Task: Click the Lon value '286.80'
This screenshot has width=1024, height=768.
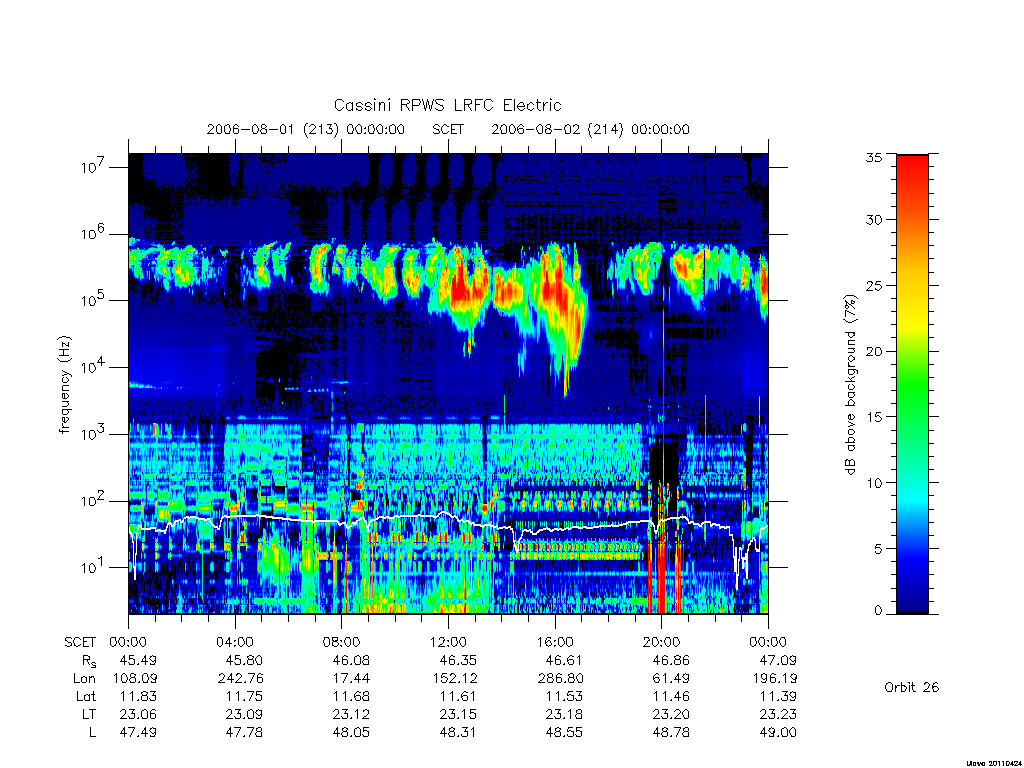Action: (x=560, y=679)
